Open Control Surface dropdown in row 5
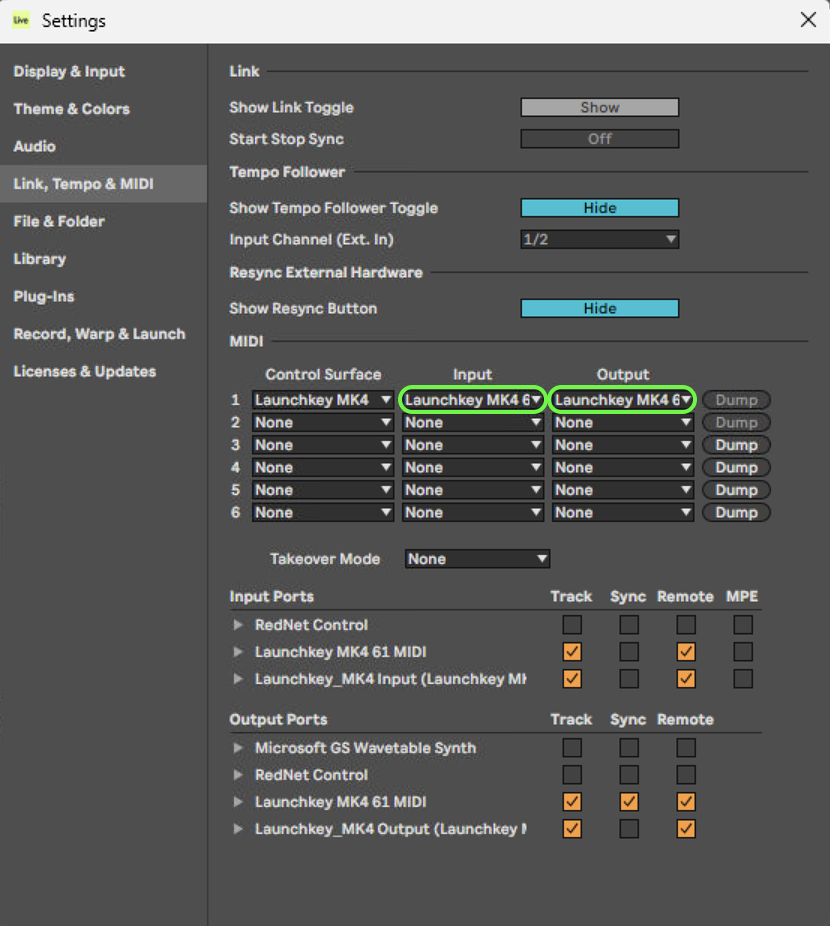Screen dimensions: 830x926 click(x=323, y=490)
